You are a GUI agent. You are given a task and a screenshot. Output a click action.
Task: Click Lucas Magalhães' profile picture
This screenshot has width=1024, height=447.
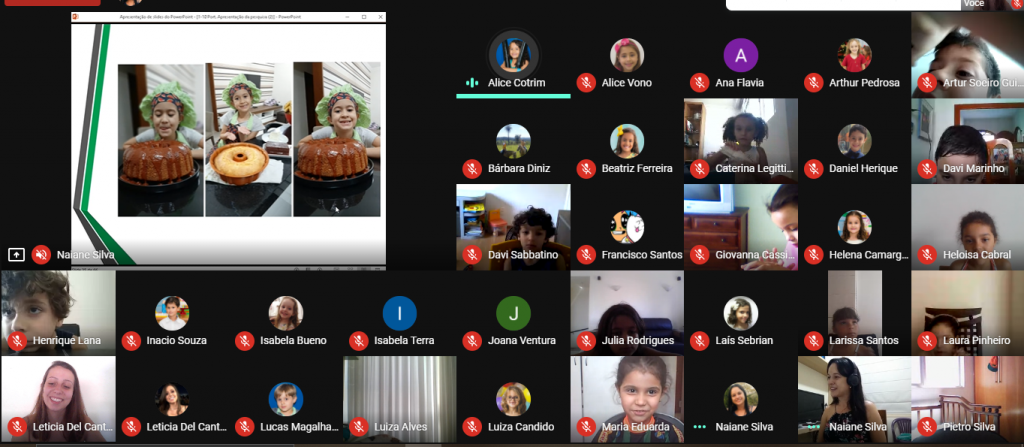tap(286, 399)
